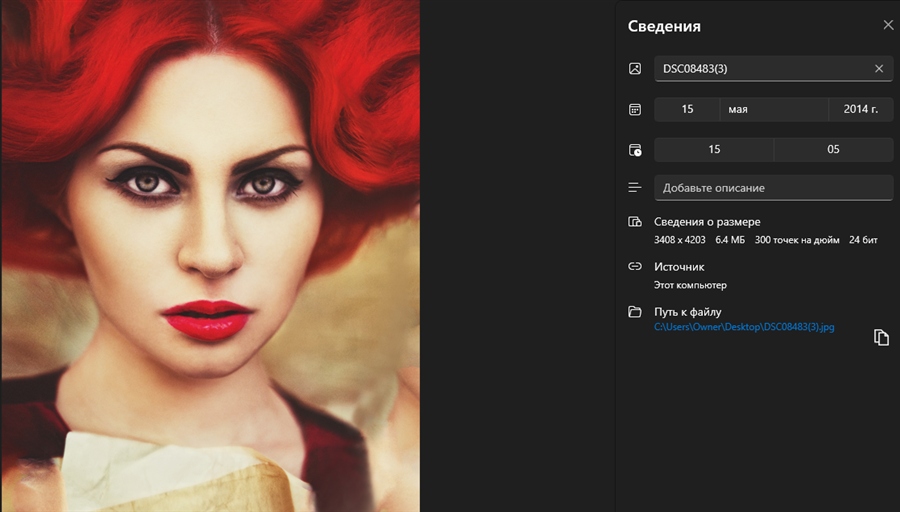Select the minutes field showing 05

point(833,150)
